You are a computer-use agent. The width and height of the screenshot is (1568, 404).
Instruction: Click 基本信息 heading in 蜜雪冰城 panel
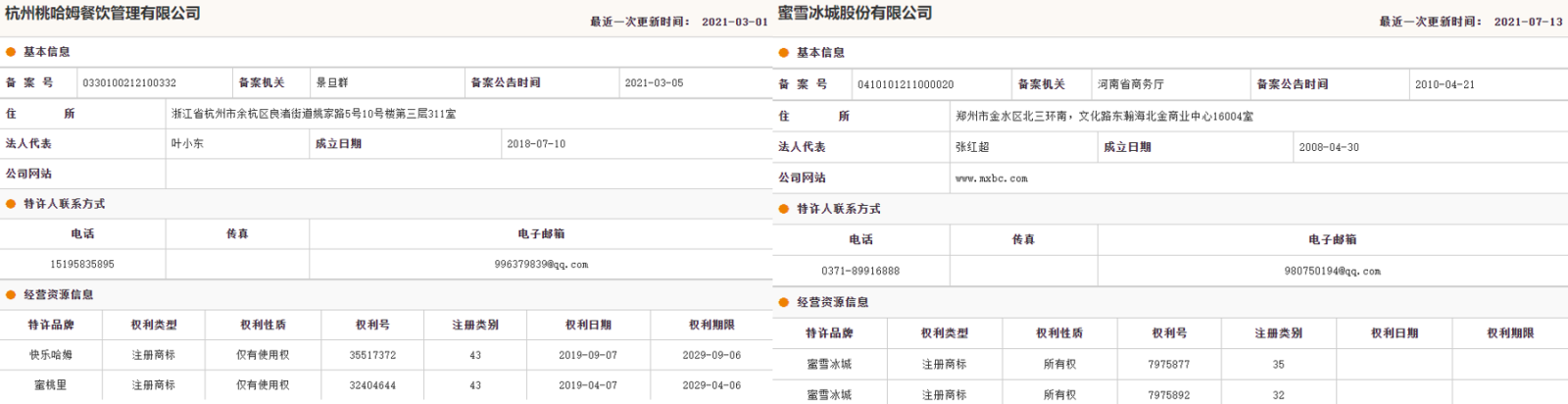tap(820, 53)
